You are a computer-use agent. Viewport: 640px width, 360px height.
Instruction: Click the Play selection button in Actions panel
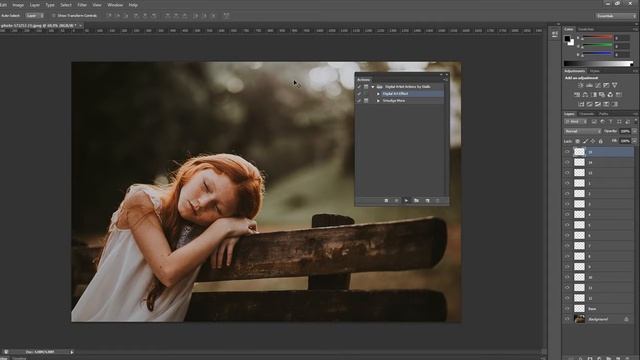coord(406,200)
